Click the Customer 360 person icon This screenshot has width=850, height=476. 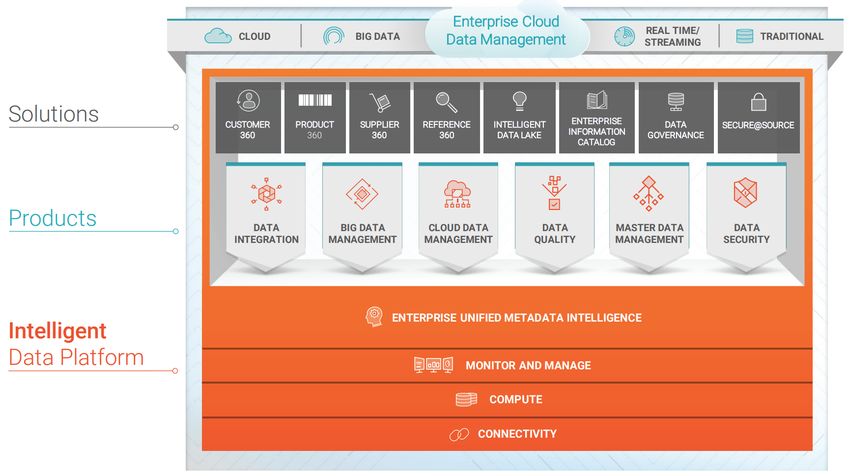click(248, 101)
